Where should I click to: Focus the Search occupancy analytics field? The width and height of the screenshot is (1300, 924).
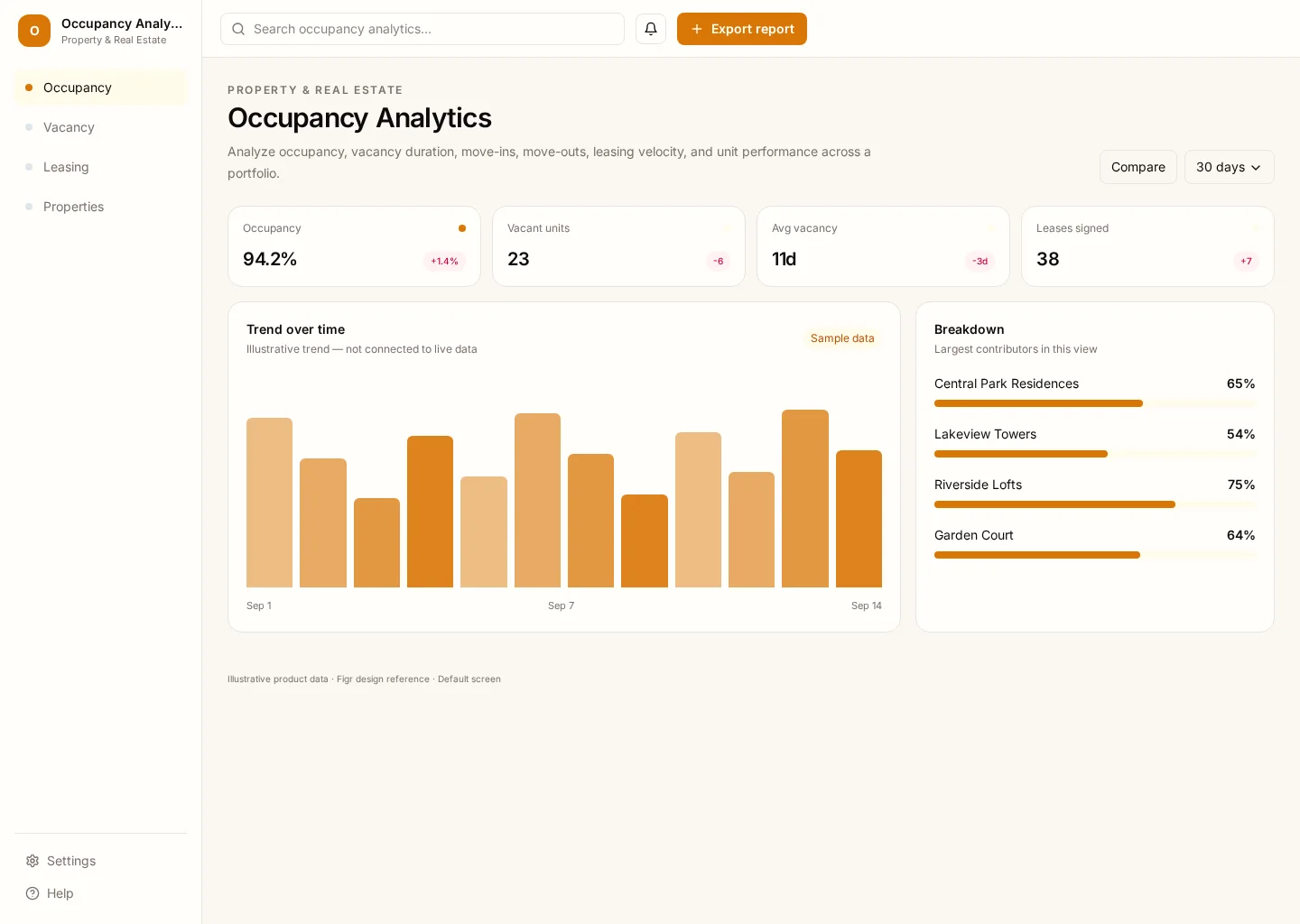pos(422,29)
